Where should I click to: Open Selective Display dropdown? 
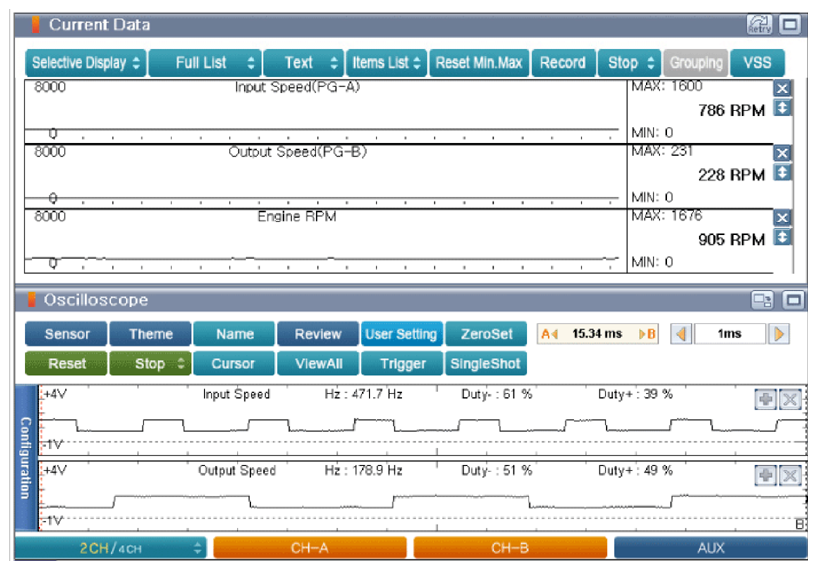pyautogui.click(x=85, y=63)
